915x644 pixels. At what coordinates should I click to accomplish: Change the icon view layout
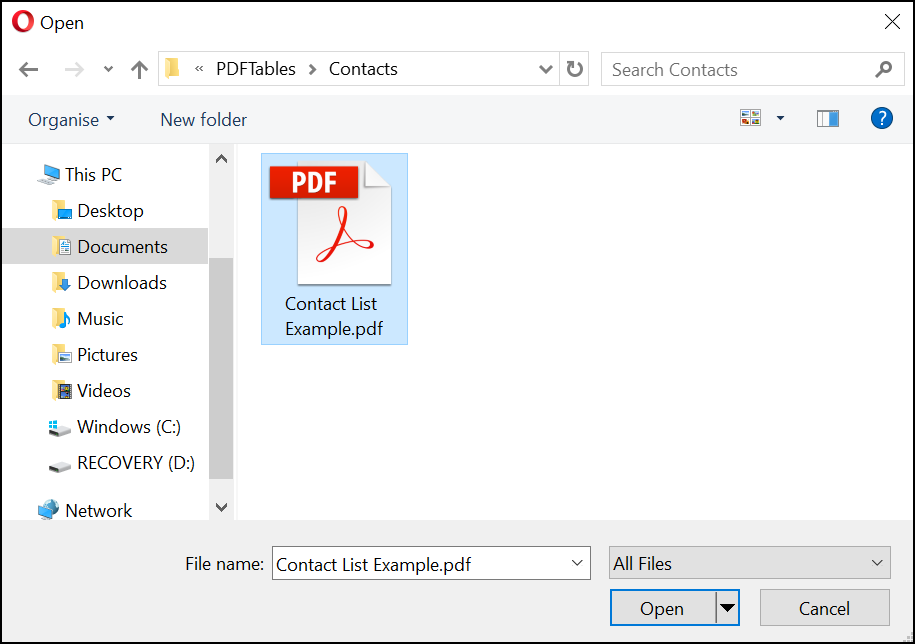point(750,117)
